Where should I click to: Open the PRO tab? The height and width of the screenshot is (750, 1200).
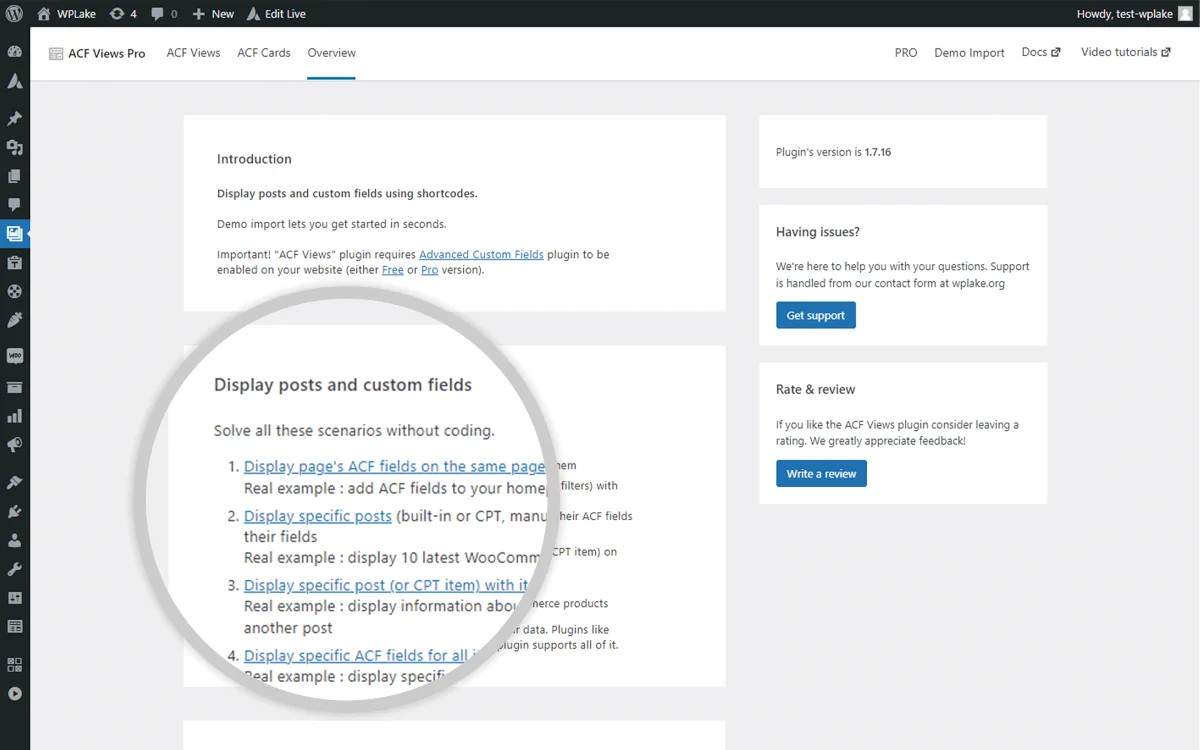pyautogui.click(x=906, y=53)
